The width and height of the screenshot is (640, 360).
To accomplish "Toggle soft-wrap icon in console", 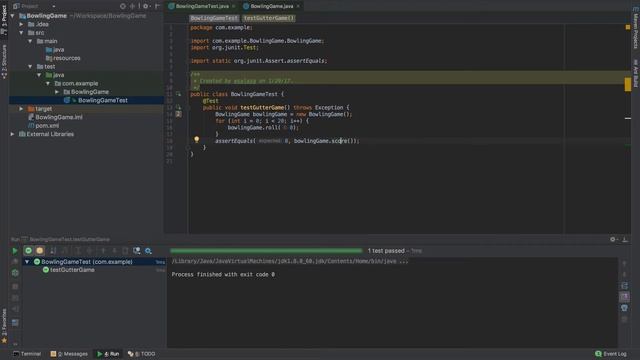I will (x=624, y=286).
